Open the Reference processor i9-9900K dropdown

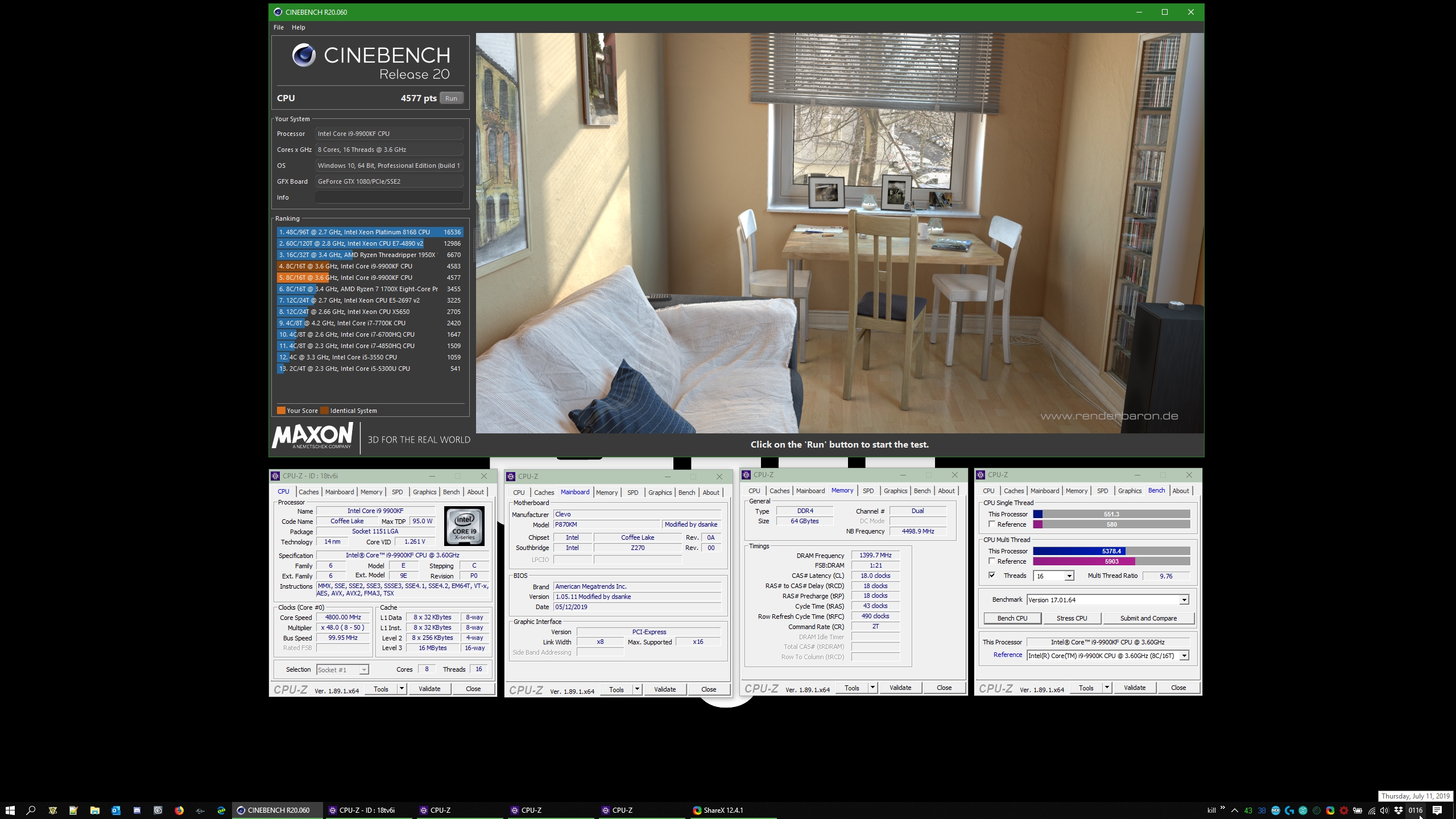pyautogui.click(x=1108, y=656)
